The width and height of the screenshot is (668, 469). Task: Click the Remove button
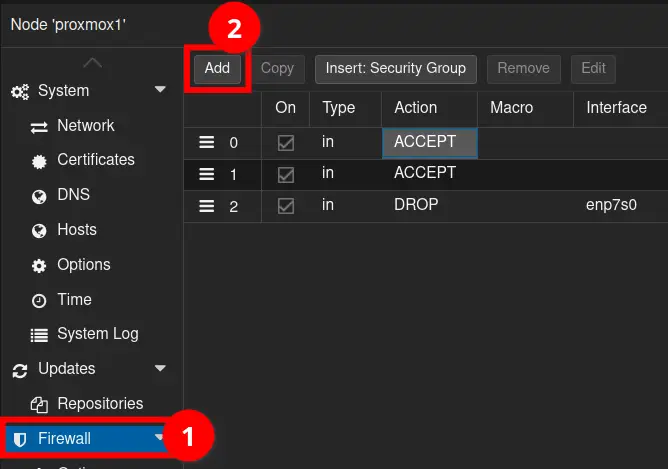(x=524, y=69)
